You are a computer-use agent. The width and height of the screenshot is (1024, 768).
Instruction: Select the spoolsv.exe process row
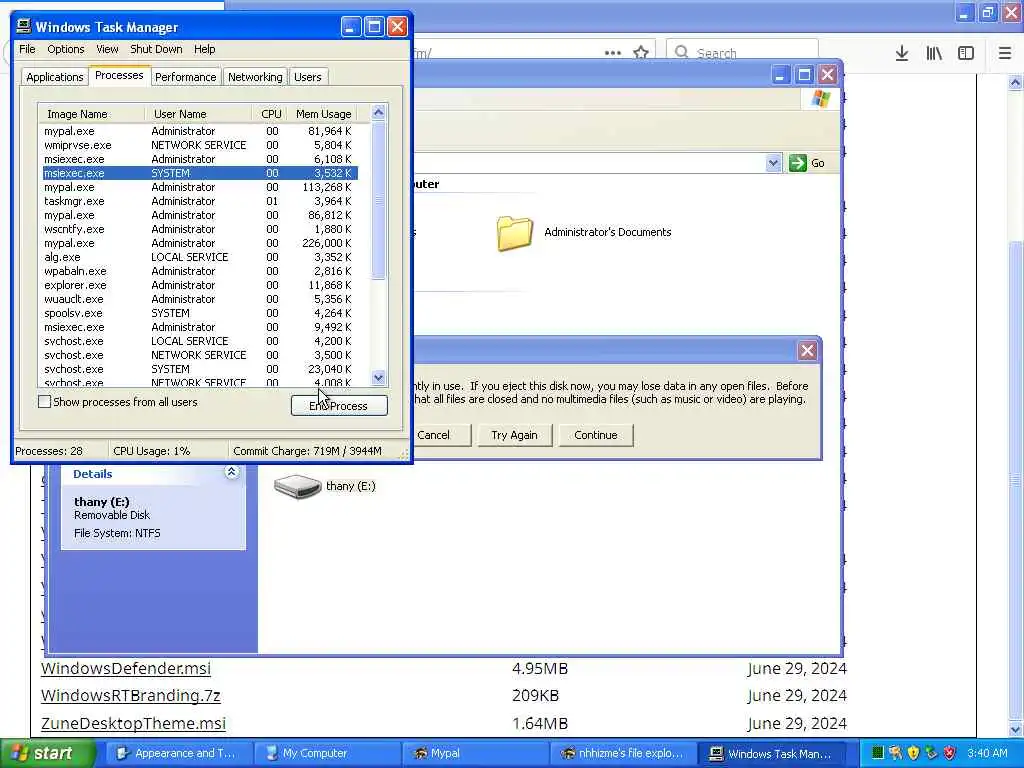coord(199,313)
